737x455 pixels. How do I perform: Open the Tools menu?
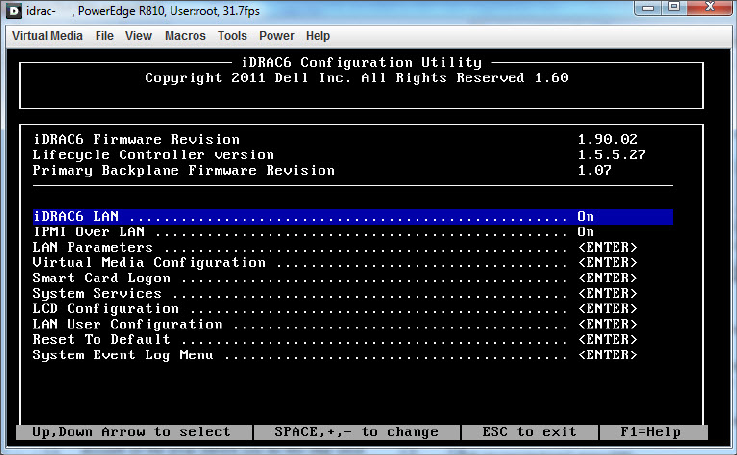(232, 36)
